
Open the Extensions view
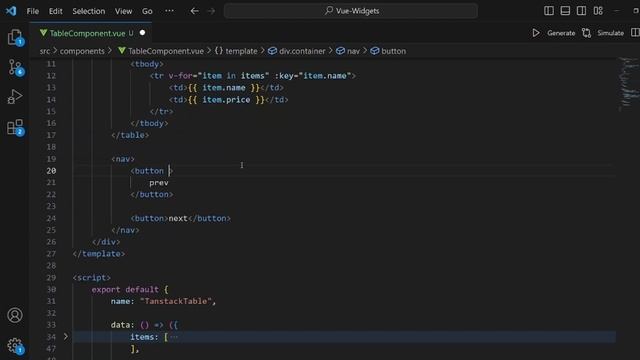[x=15, y=127]
